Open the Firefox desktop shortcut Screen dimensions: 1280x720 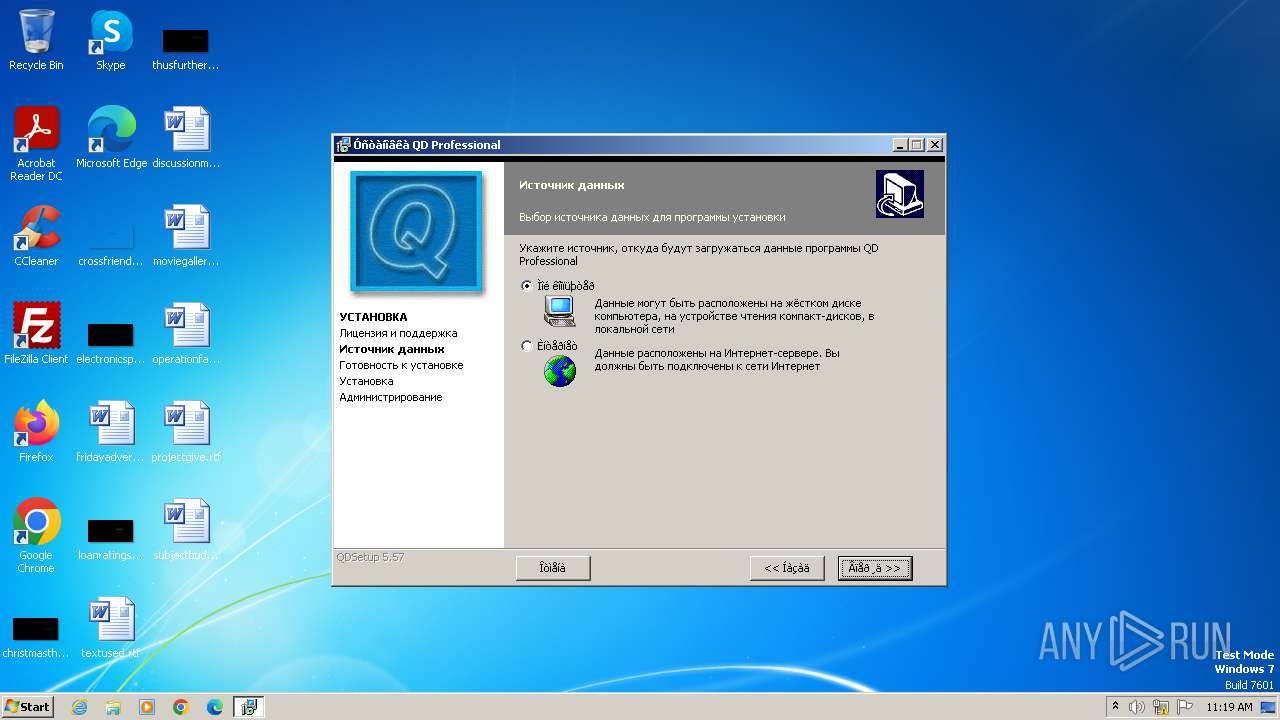(36, 432)
